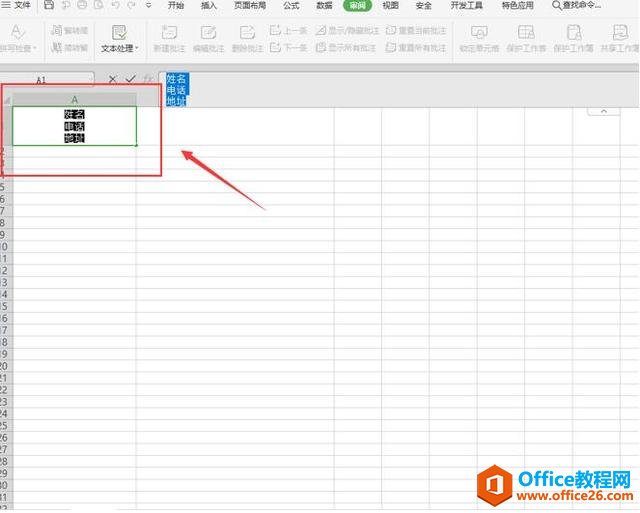Click cell A1 containing 姓名 电话 地址

point(74,126)
